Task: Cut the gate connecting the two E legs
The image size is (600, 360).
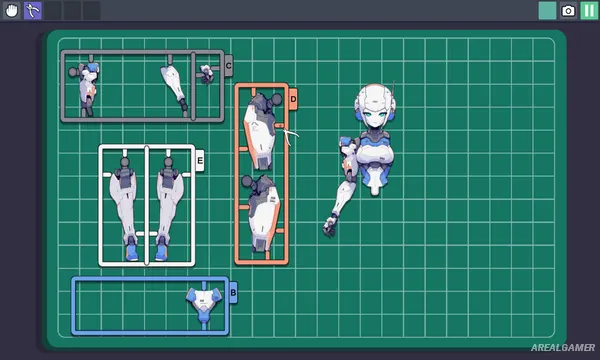Action: [147, 234]
